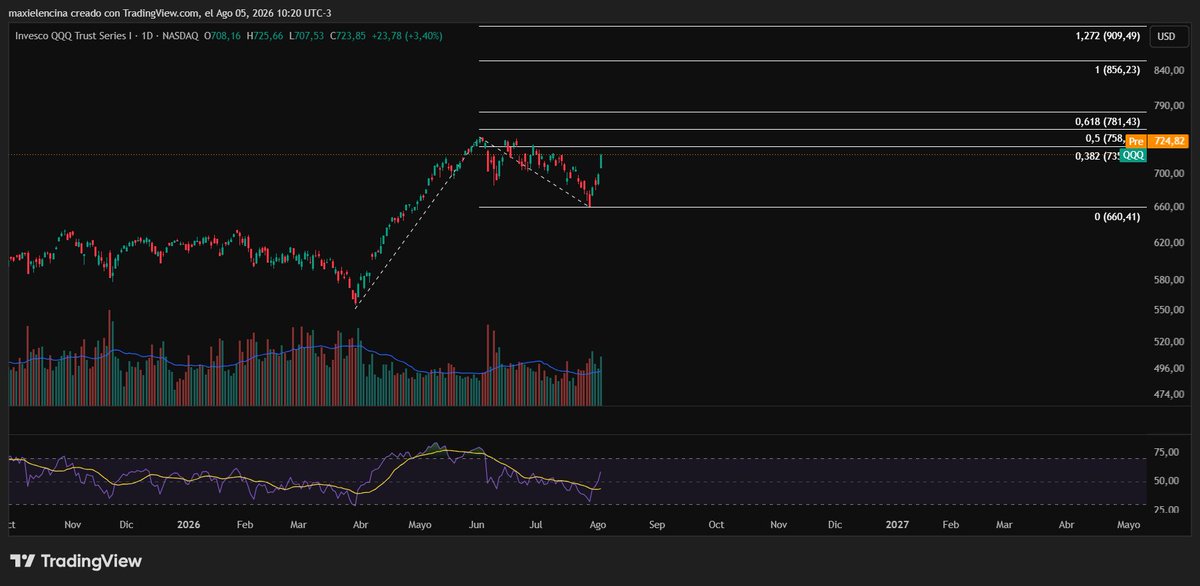Click the Jul label on time axis
1200x586 pixels.
pos(535,523)
